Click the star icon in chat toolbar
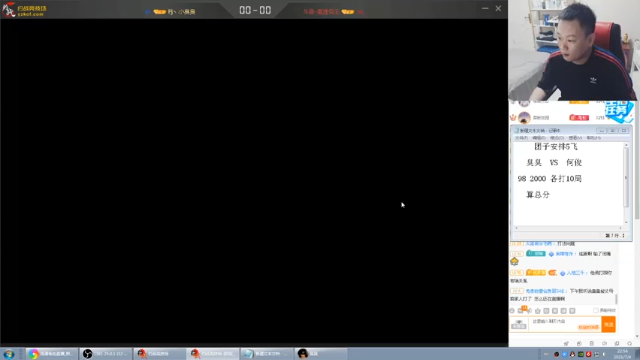The height and width of the screenshot is (360, 640). pos(538,311)
